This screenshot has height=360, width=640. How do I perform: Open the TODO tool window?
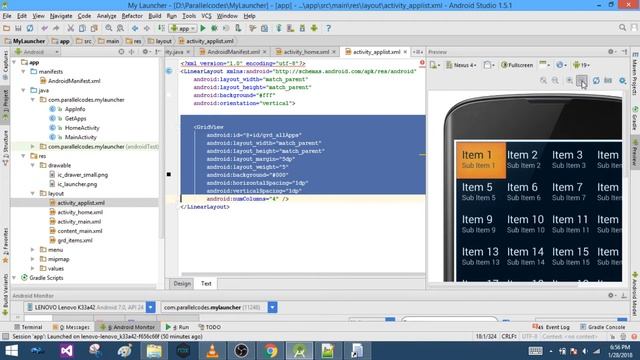pos(209,327)
